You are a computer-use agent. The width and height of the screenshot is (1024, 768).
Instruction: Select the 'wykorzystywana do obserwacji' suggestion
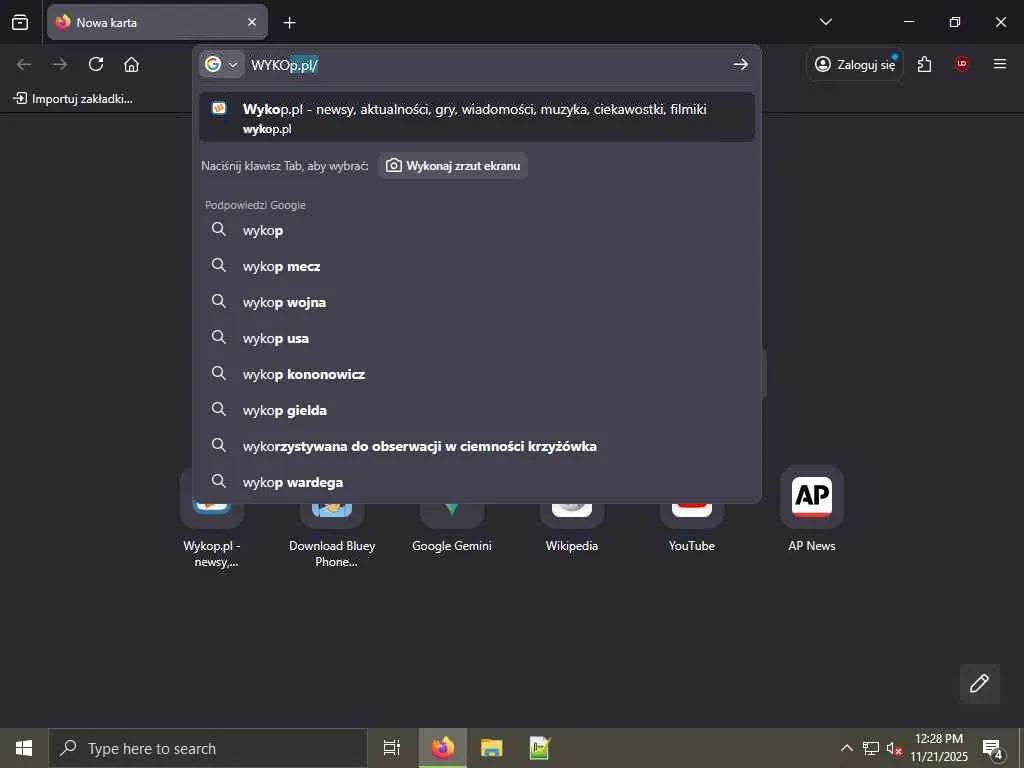[477, 446]
